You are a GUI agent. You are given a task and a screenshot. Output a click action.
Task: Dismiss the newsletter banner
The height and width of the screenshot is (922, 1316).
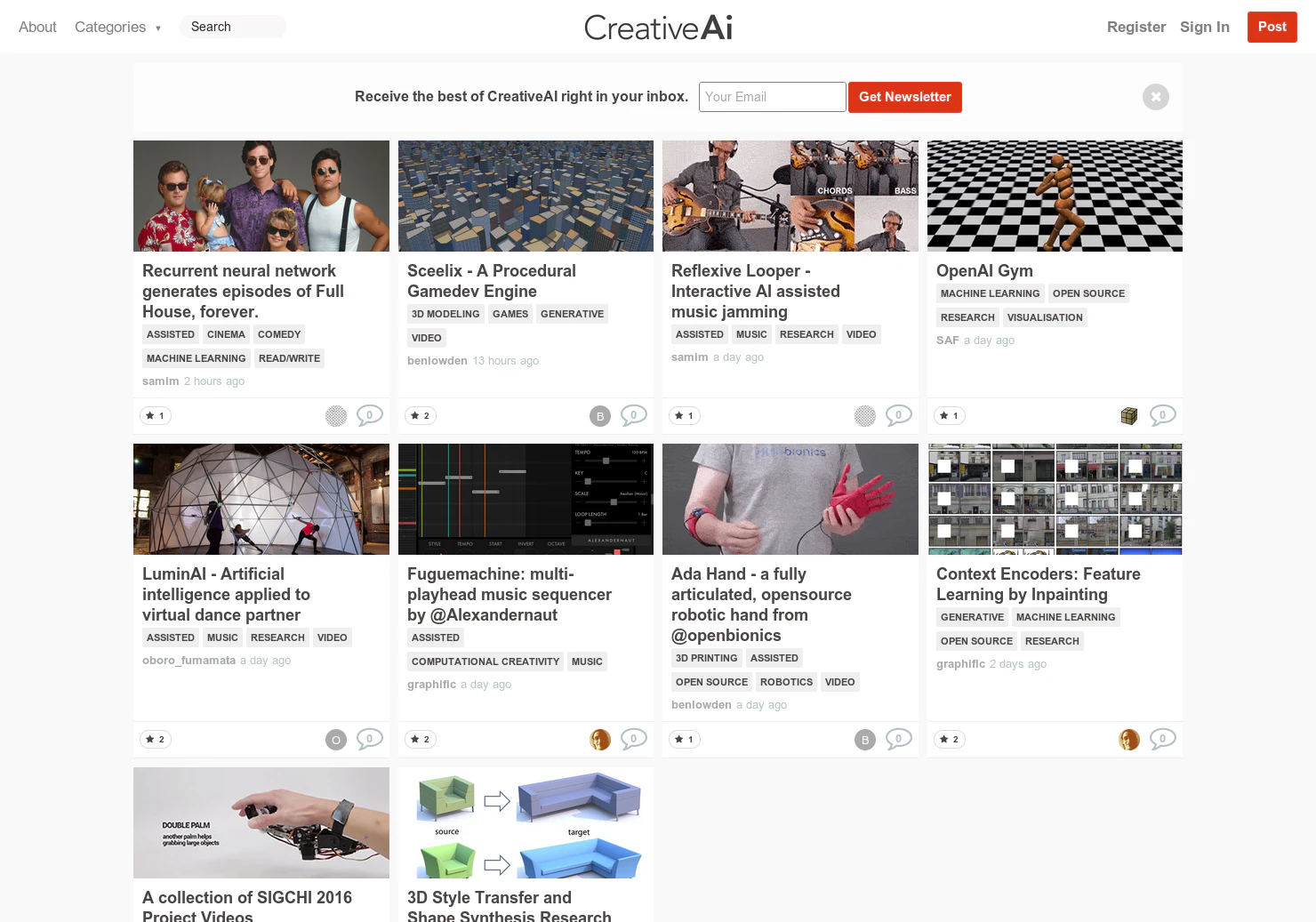click(x=1156, y=97)
